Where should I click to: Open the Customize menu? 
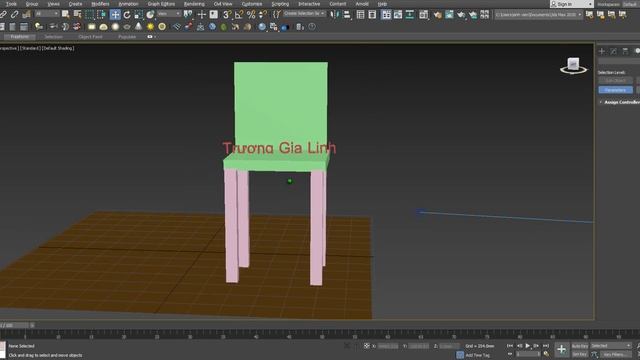click(252, 4)
